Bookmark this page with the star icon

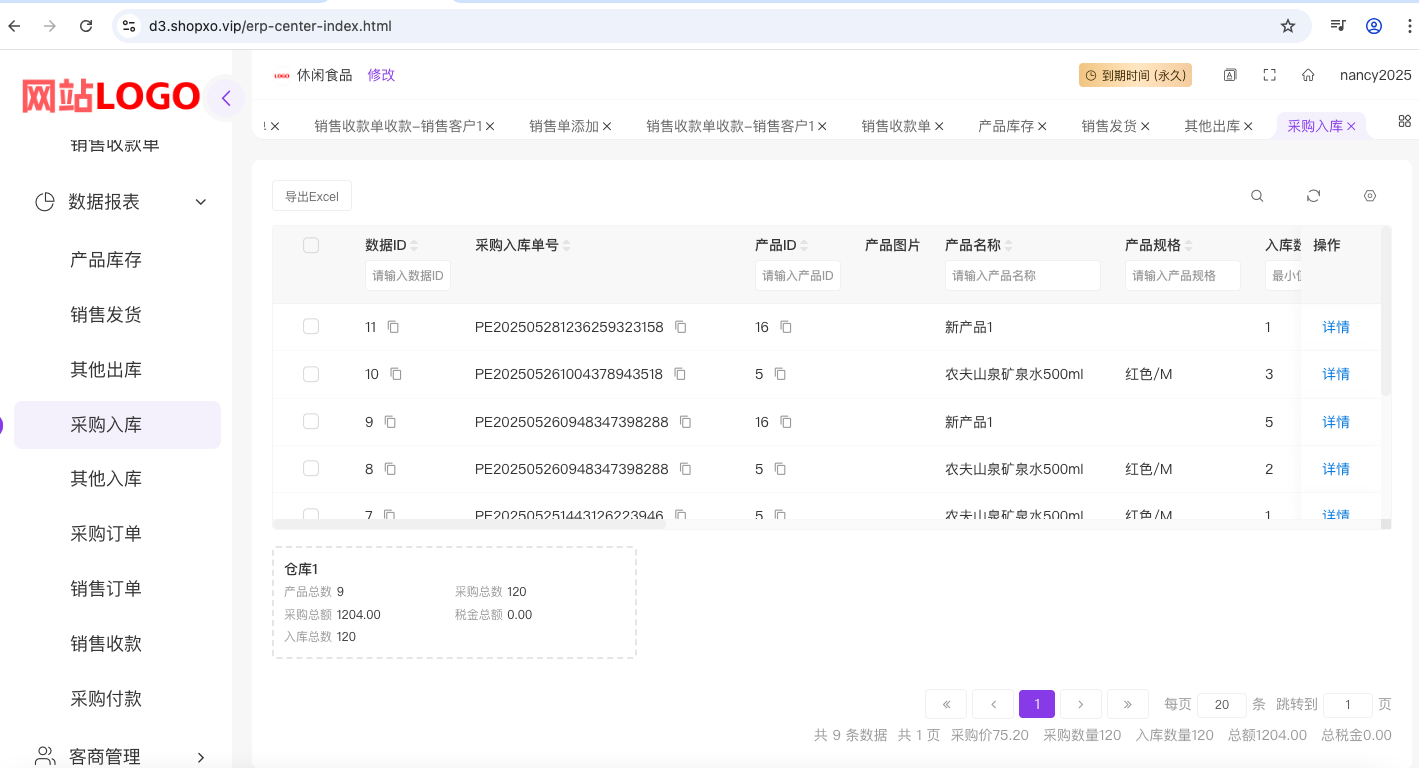click(x=1288, y=26)
